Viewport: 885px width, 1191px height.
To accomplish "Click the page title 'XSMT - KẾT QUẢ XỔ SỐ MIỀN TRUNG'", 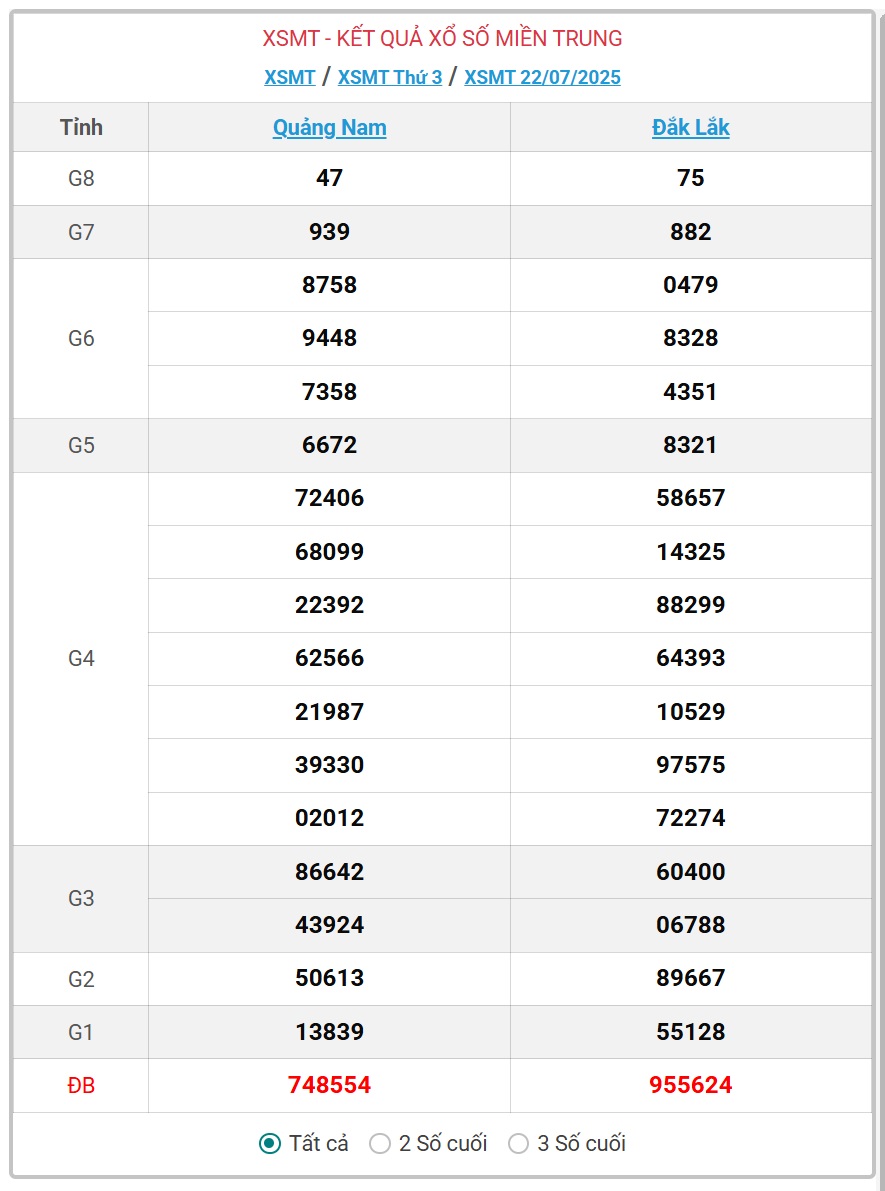I will 443,38.
